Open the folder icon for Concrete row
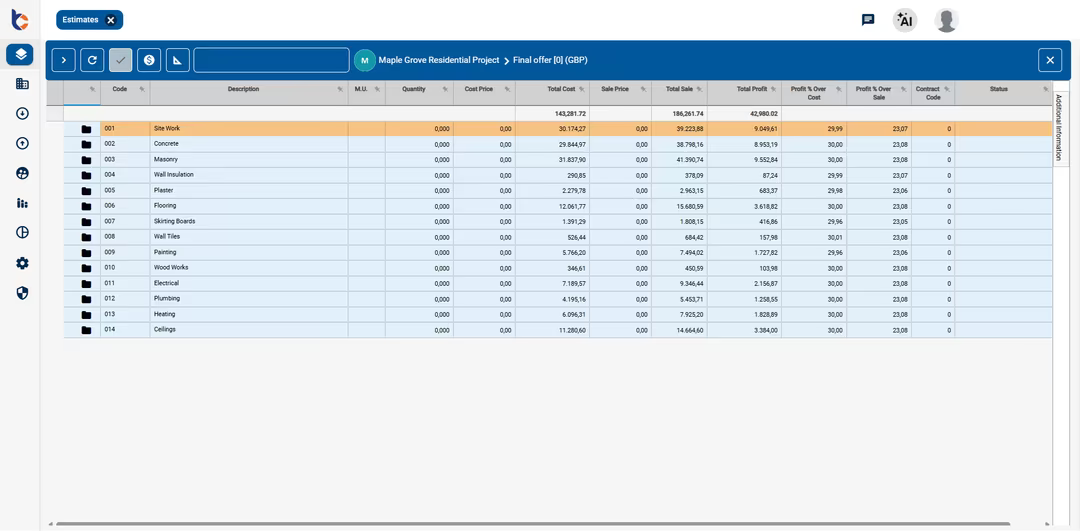 pos(86,145)
